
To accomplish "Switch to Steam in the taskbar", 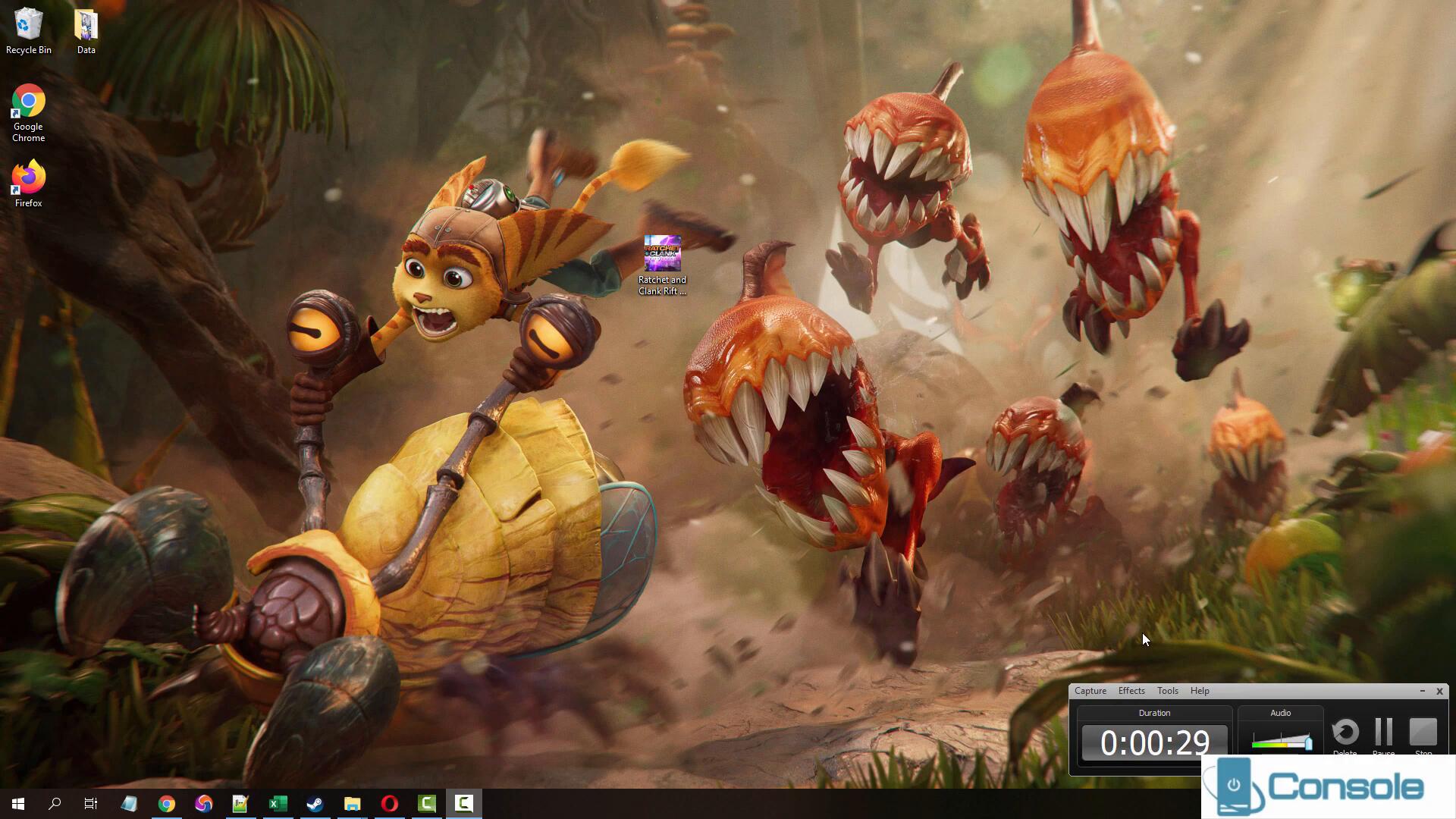I will click(315, 804).
